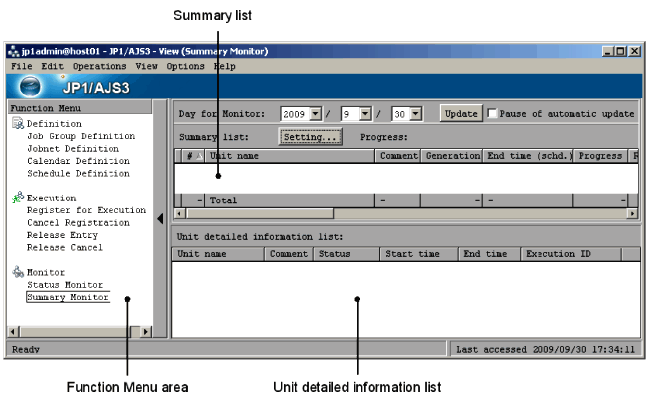
Task: Open the Operations menu
Action: [x=99, y=66]
